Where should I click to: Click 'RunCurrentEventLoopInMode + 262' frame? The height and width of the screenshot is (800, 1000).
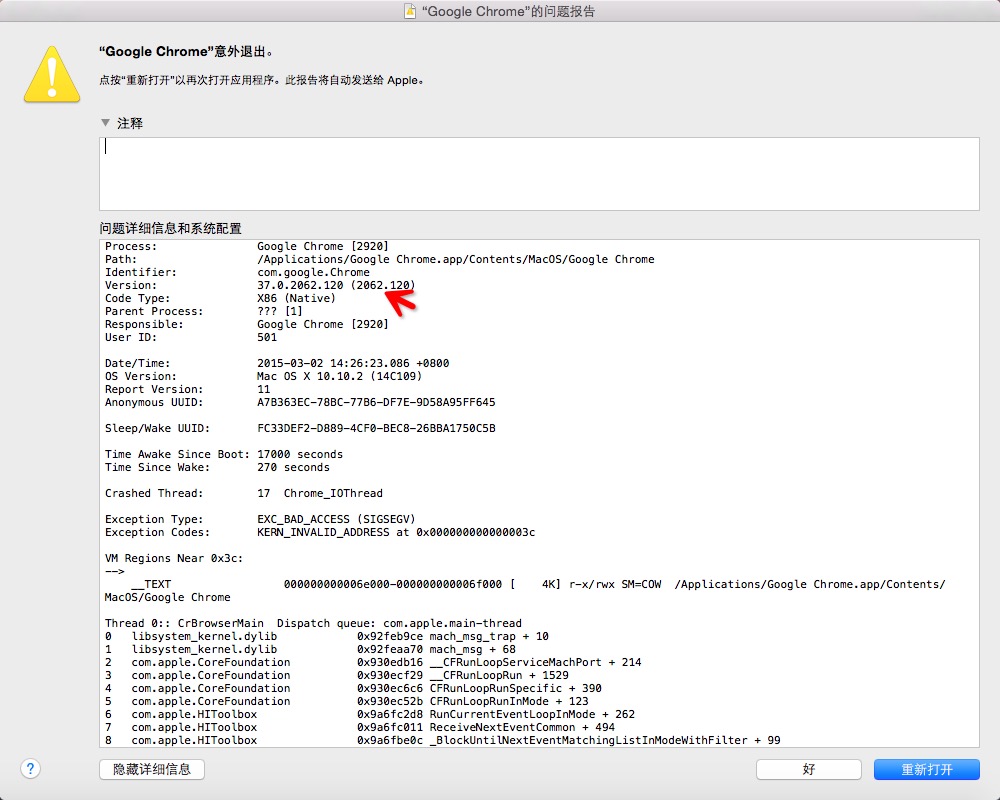click(532, 715)
